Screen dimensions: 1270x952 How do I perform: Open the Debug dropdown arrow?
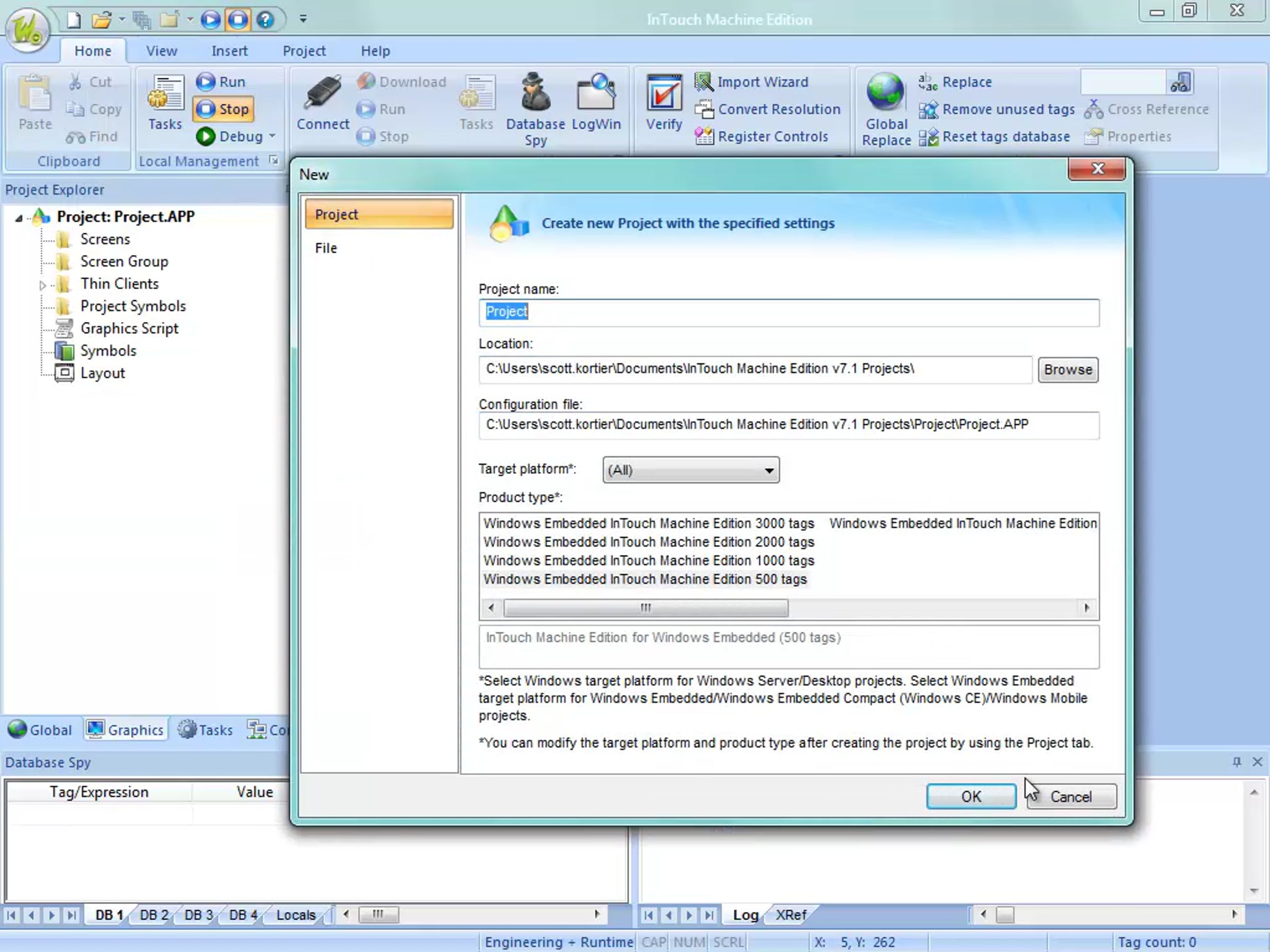272,136
